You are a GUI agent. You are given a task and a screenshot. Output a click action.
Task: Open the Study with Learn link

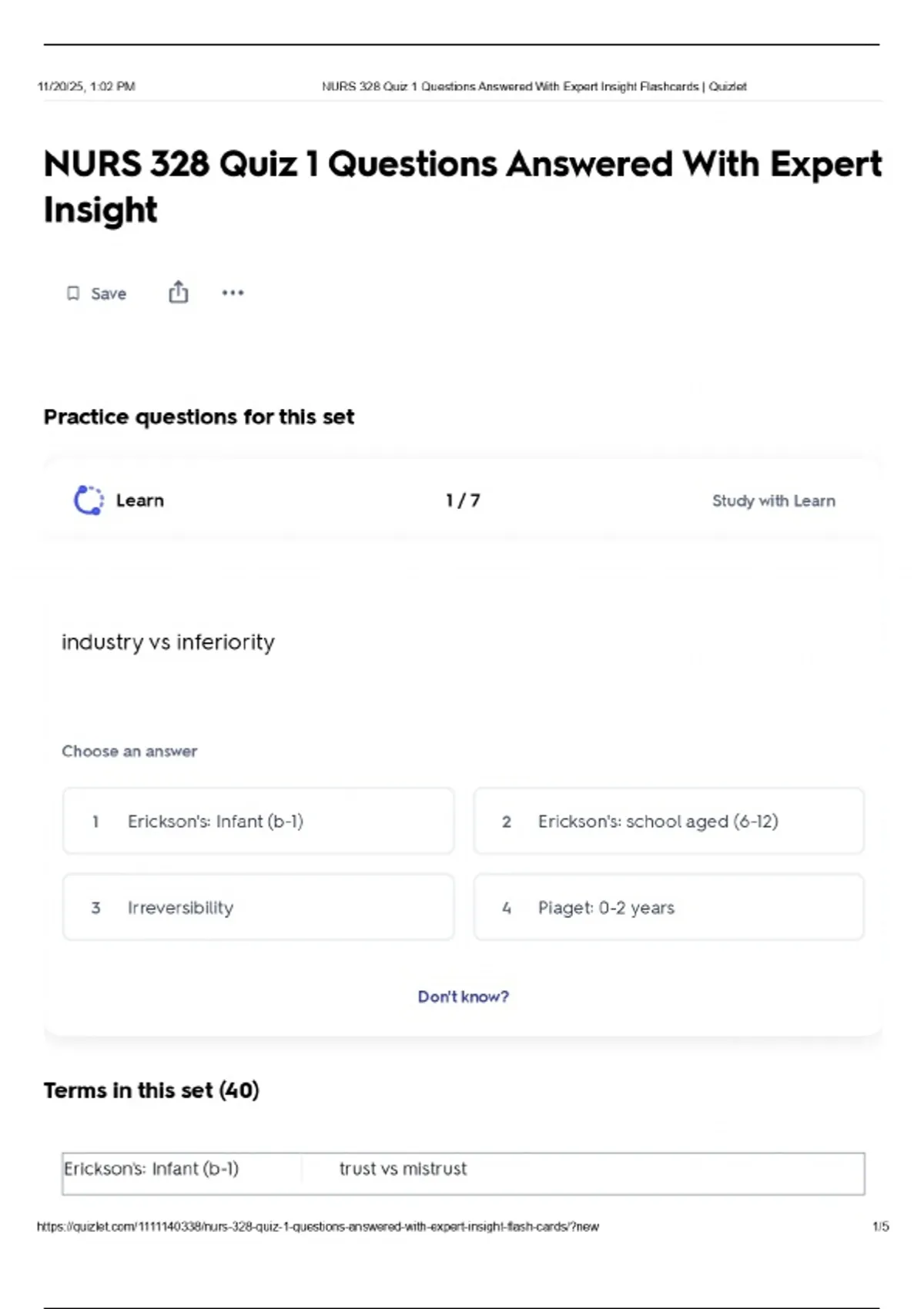(773, 501)
